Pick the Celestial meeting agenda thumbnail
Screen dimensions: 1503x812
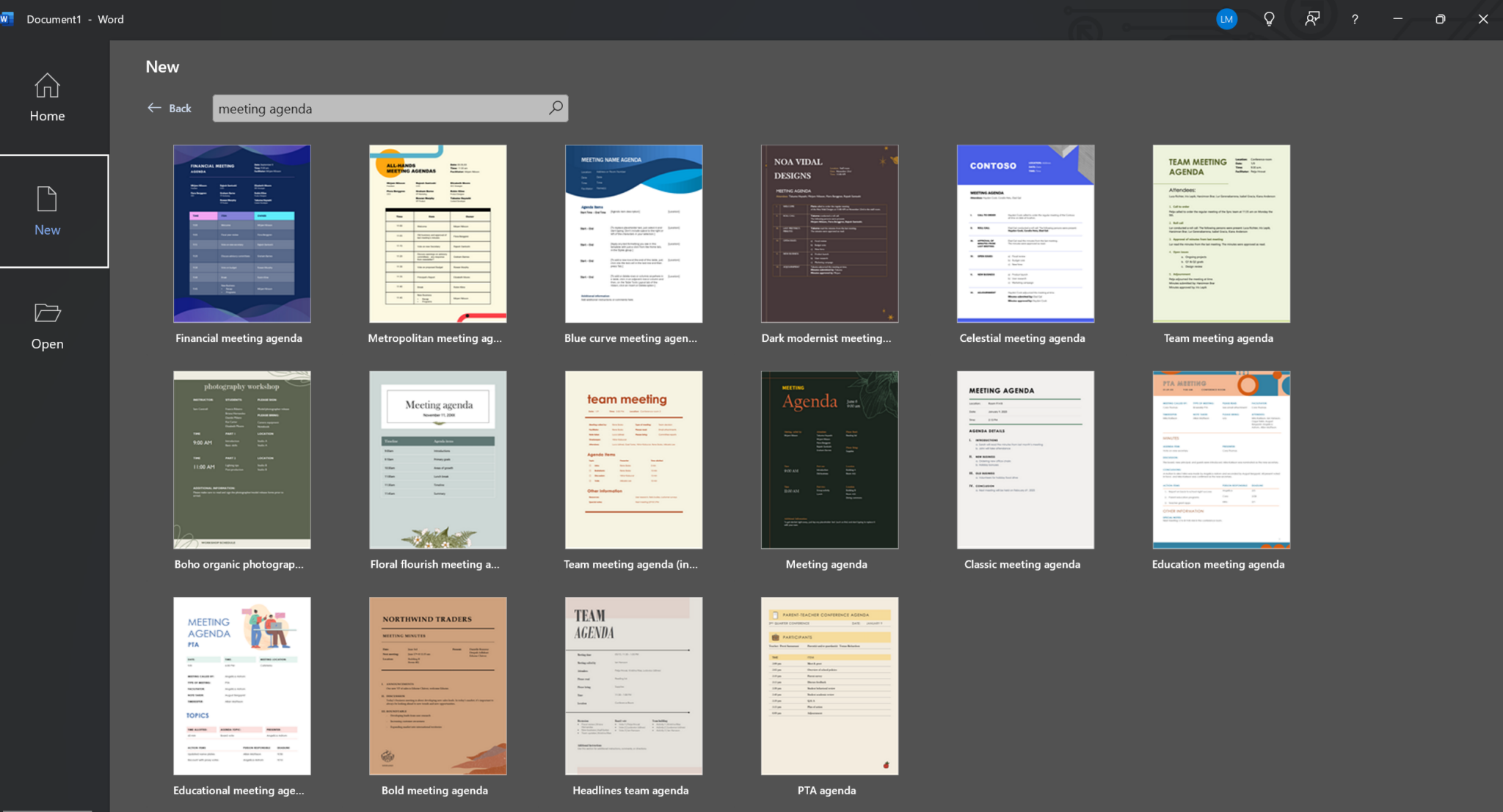[1025, 233]
